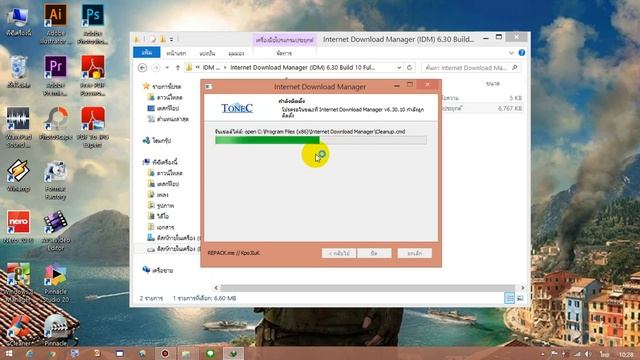Screen dimensions: 640x360
Task: Click the "5 KB" size cell
Action: [x=515, y=98]
